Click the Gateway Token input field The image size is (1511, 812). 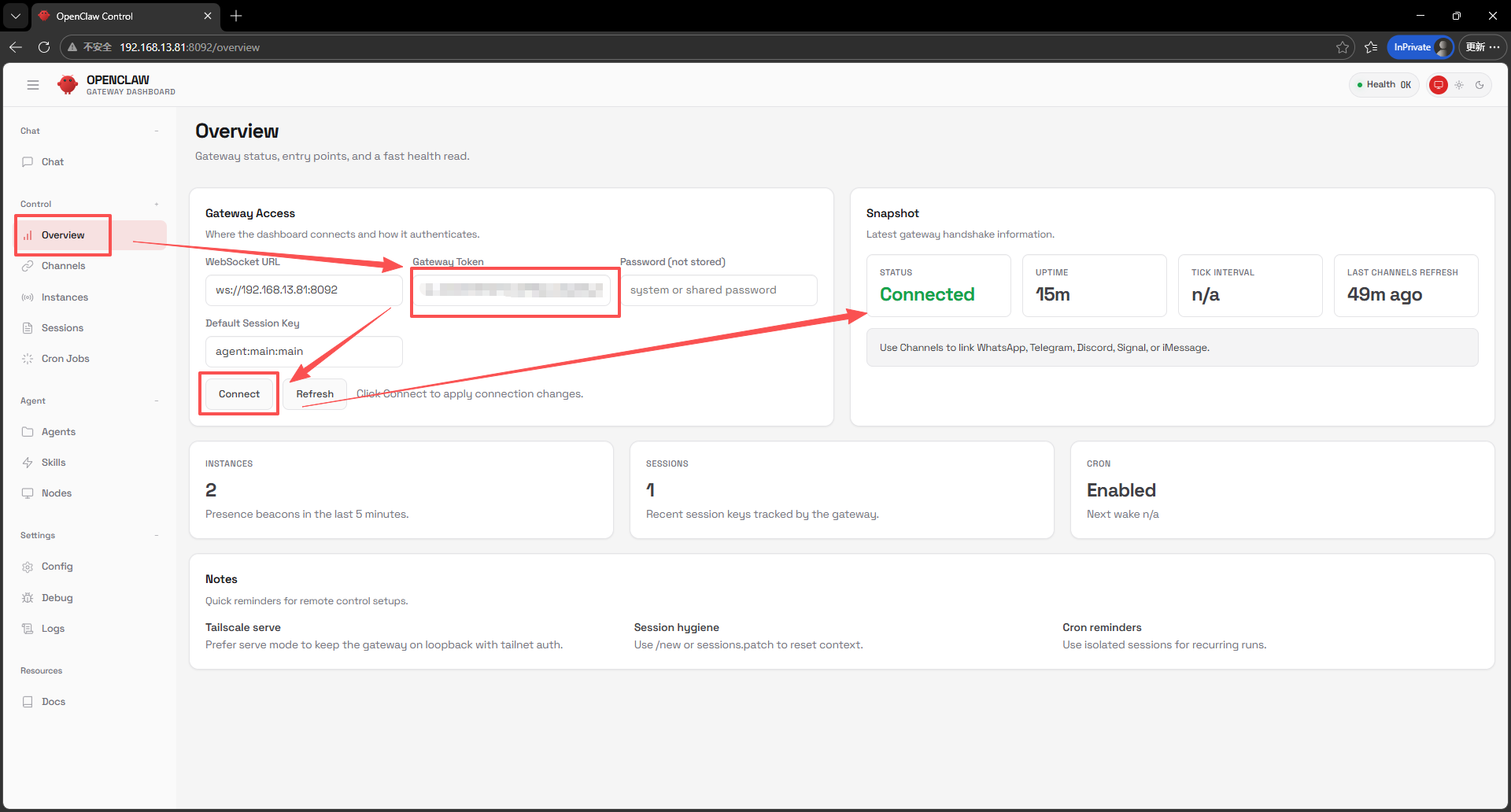(512, 290)
